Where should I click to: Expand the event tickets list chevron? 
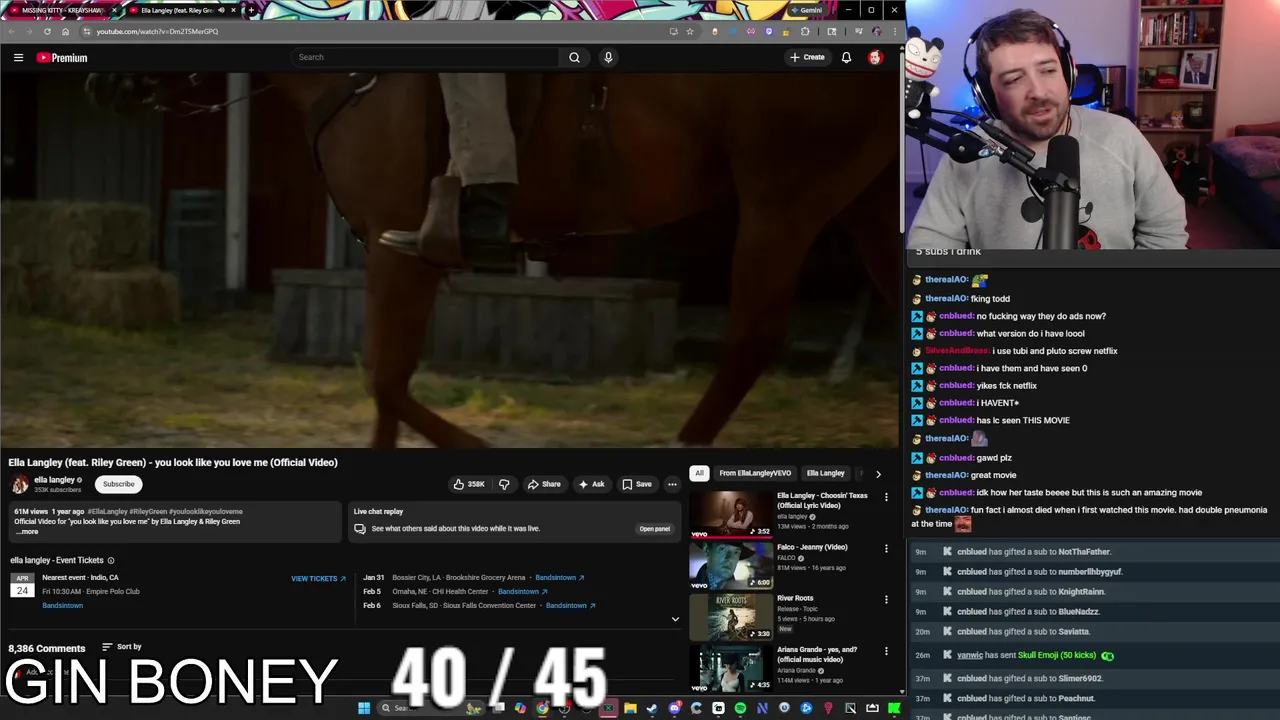point(675,619)
